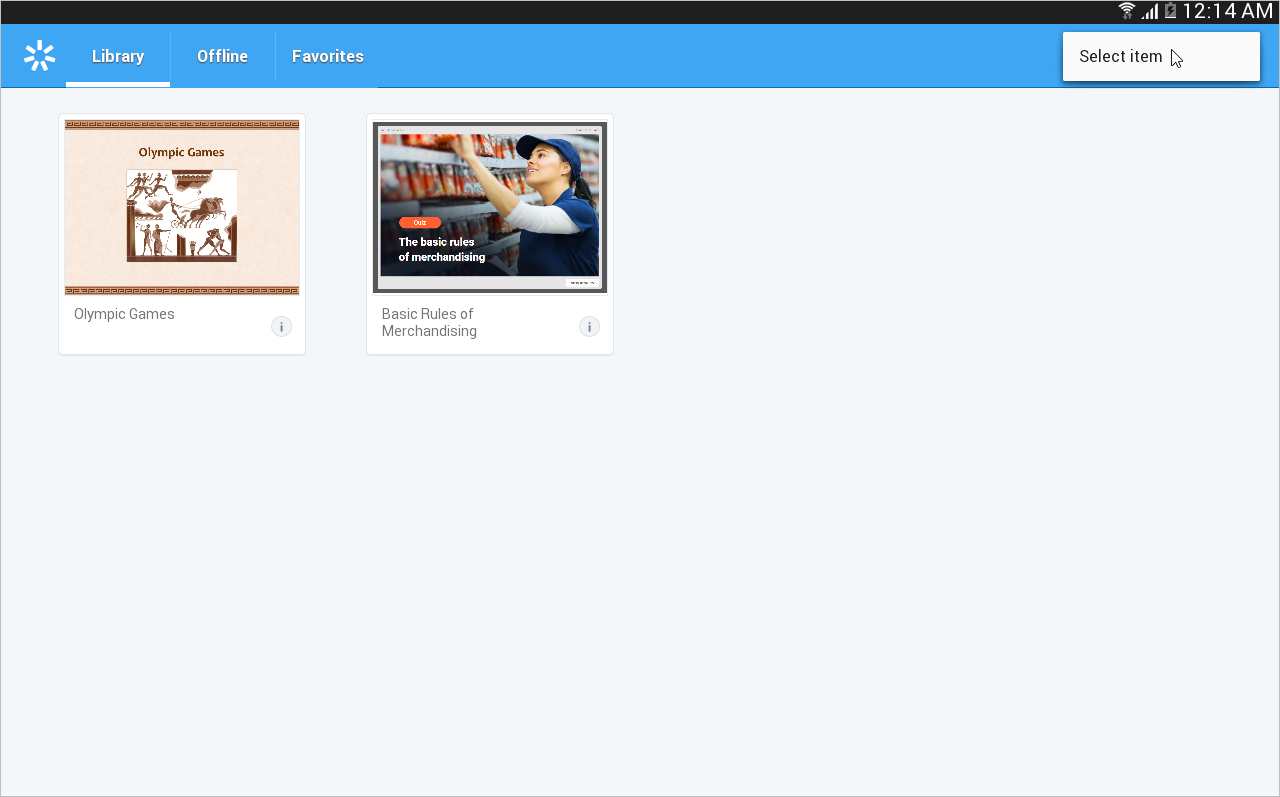Switch to the Library tab
Viewport: 1280px width, 797px height.
[x=118, y=56]
